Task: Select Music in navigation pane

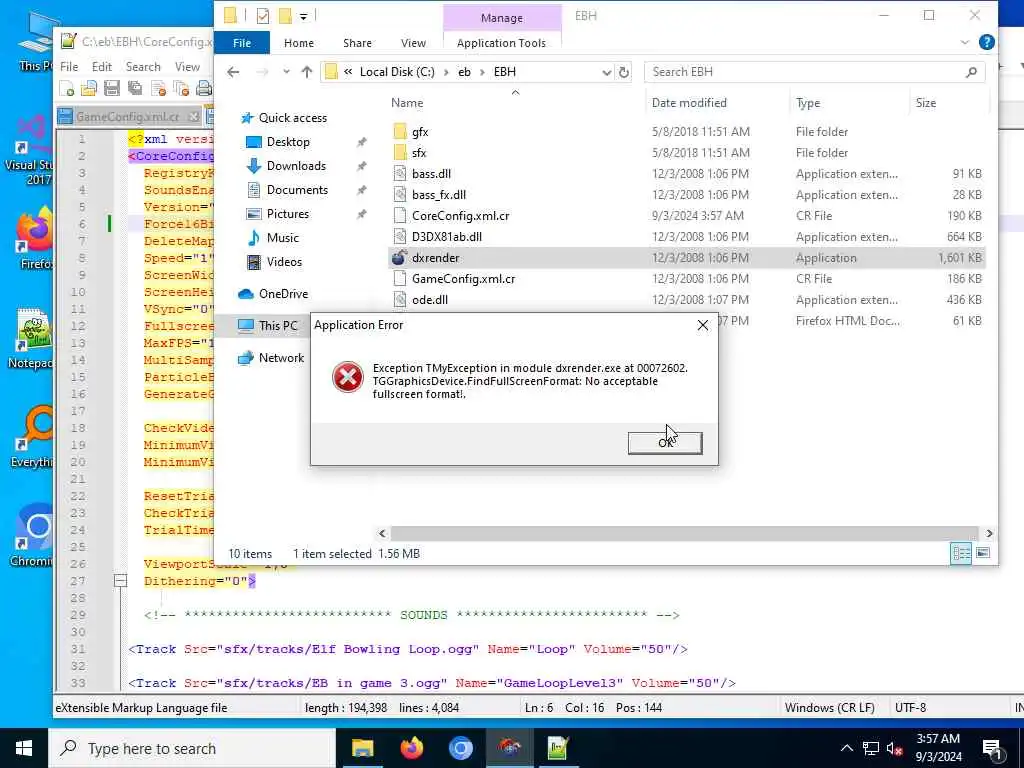Action: click(x=282, y=238)
